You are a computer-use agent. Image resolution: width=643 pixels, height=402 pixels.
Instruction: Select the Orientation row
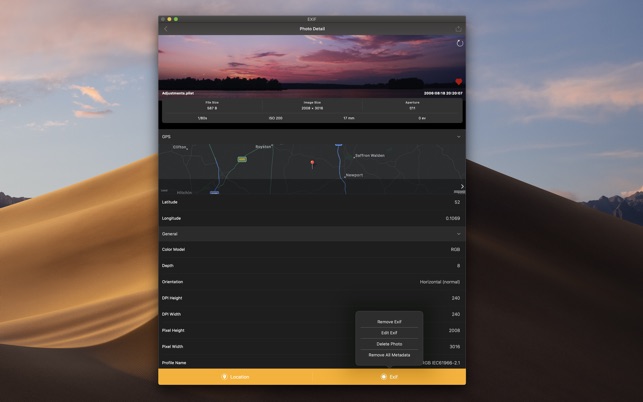pos(312,282)
